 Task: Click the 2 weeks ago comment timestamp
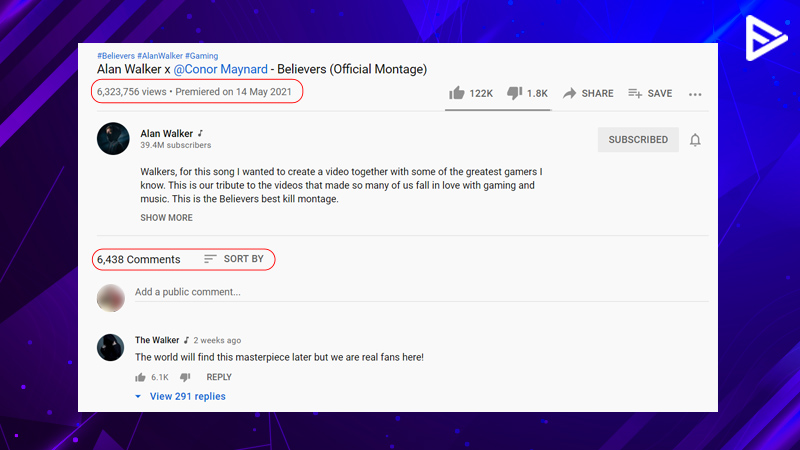pyautogui.click(x=217, y=340)
